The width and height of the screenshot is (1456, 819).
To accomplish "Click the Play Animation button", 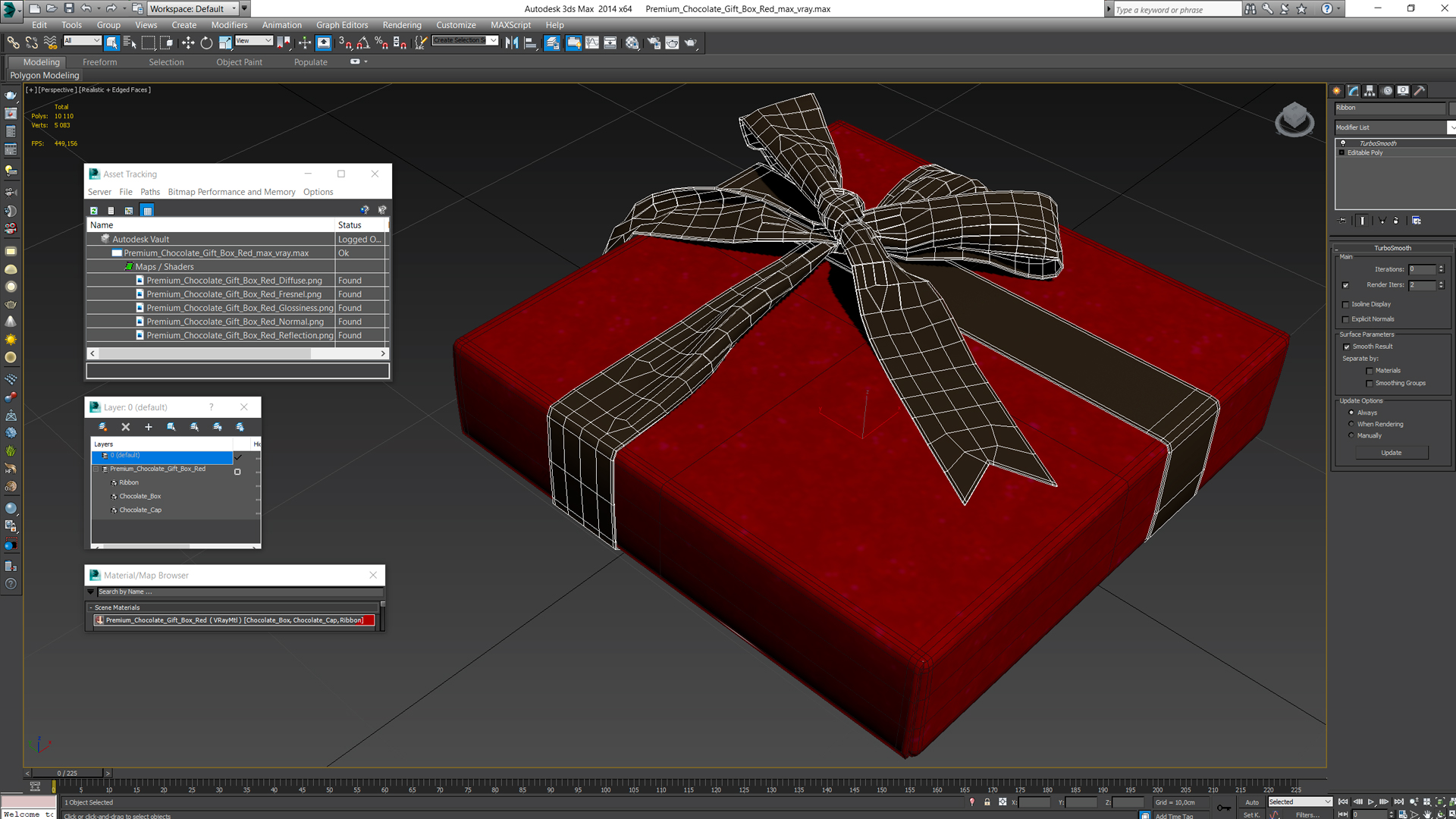I will pos(1371,802).
